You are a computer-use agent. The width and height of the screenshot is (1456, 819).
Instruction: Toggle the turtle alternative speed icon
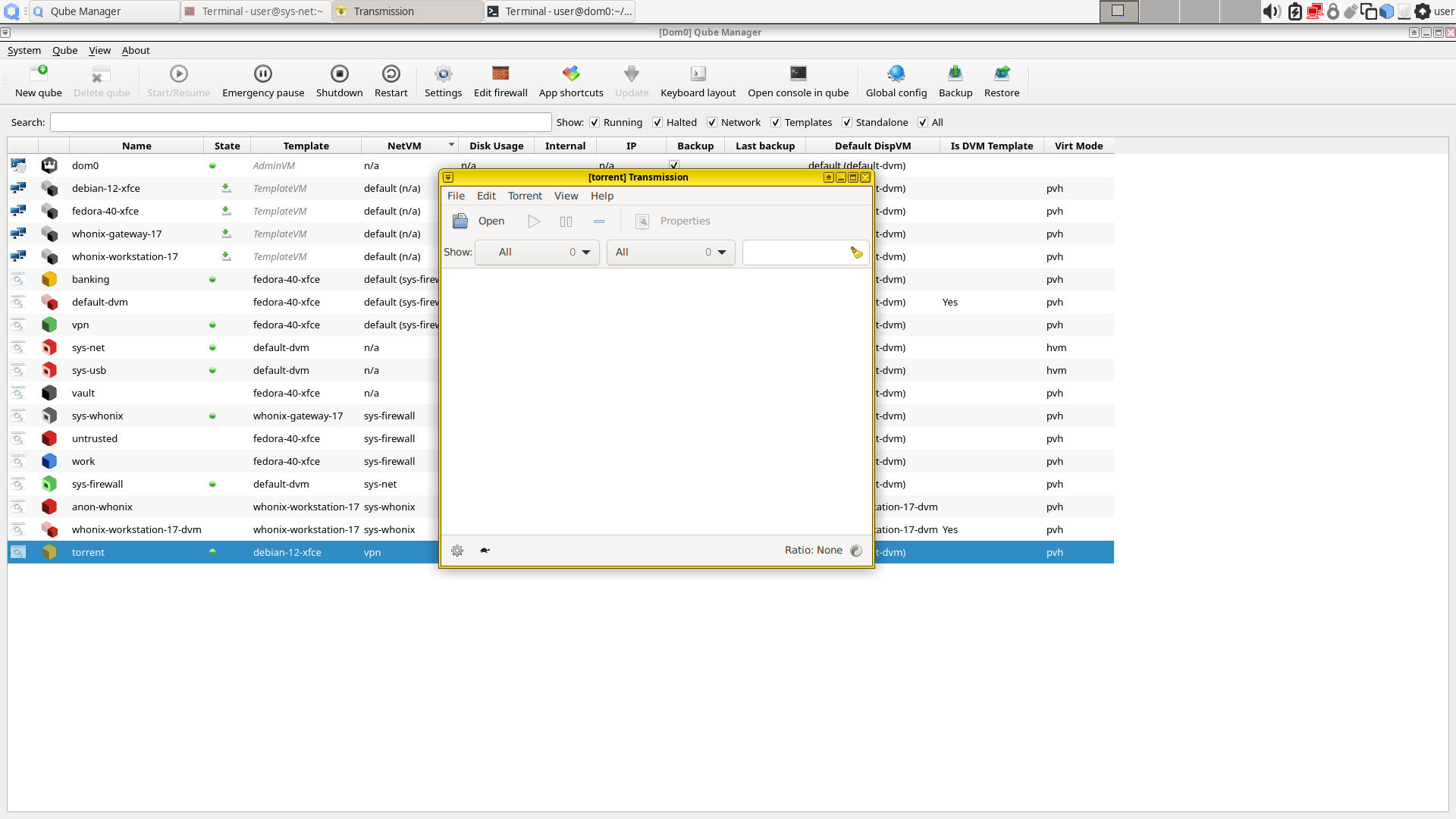pos(485,551)
